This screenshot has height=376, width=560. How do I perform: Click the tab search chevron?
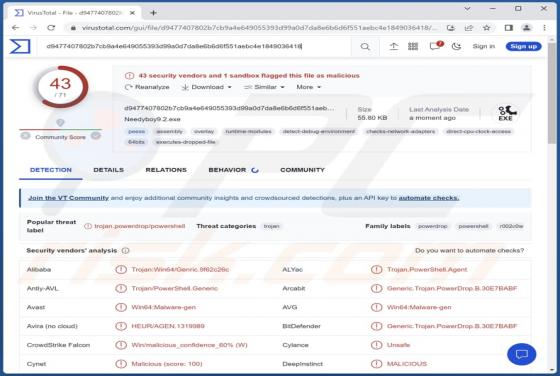tap(467, 9)
